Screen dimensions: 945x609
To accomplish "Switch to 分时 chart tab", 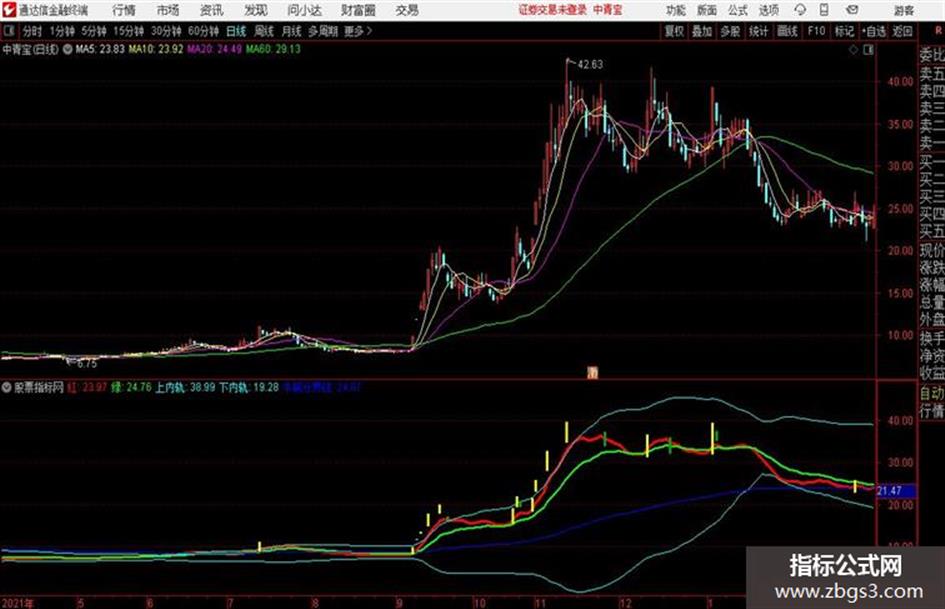I will 33,31.
